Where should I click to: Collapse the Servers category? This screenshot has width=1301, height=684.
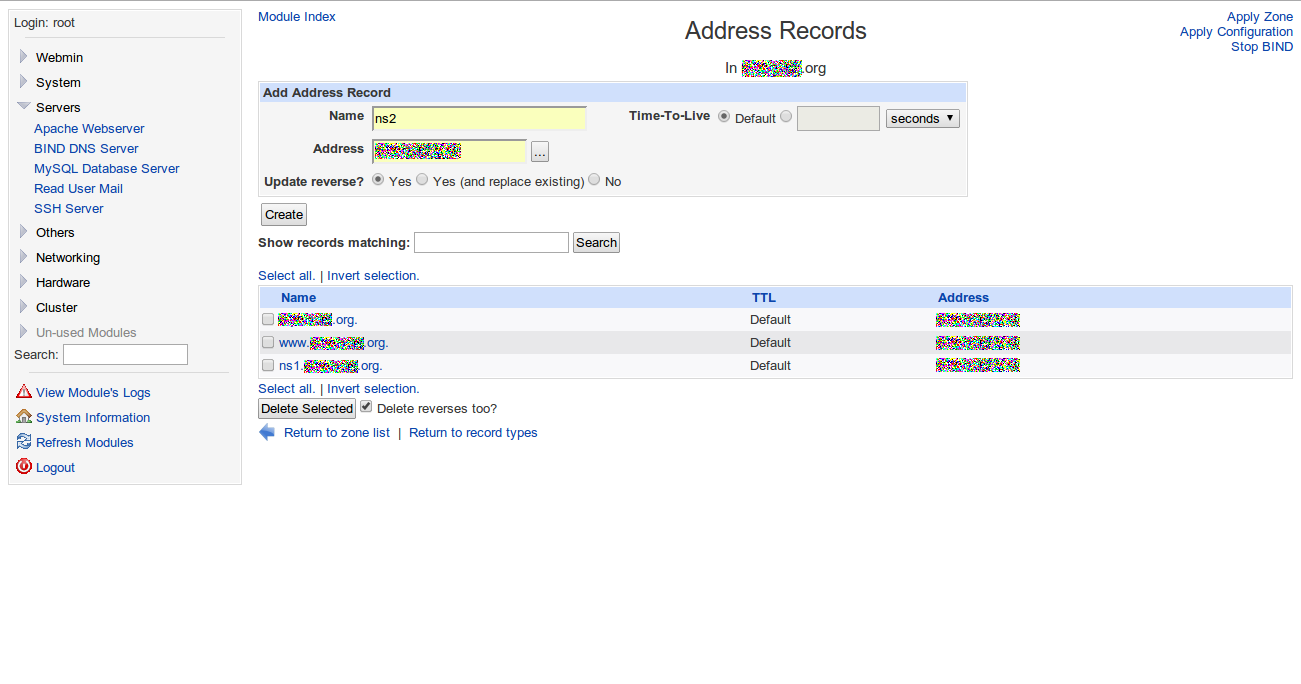click(x=58, y=107)
